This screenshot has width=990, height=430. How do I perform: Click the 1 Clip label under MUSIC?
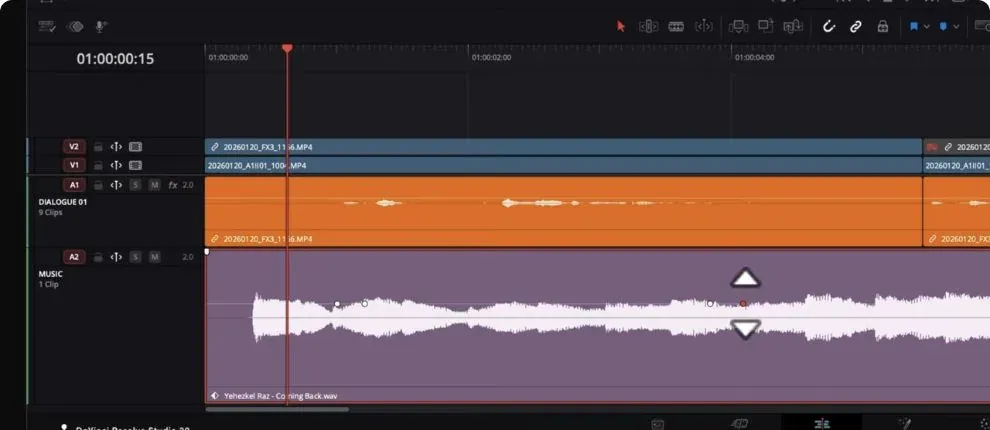[x=48, y=285]
